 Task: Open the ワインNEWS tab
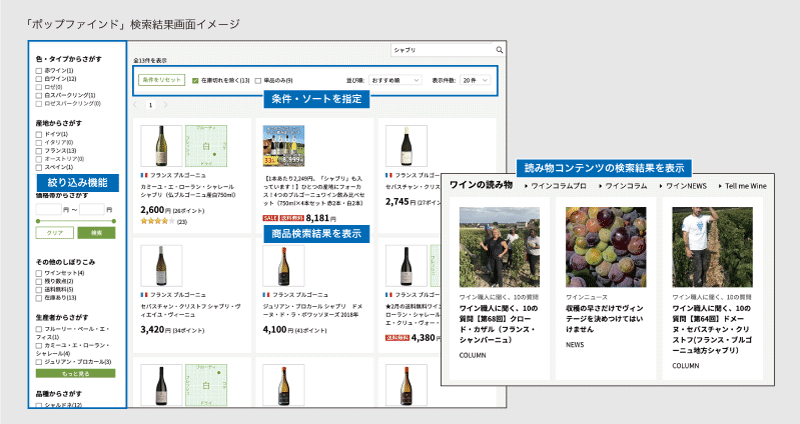pos(686,186)
